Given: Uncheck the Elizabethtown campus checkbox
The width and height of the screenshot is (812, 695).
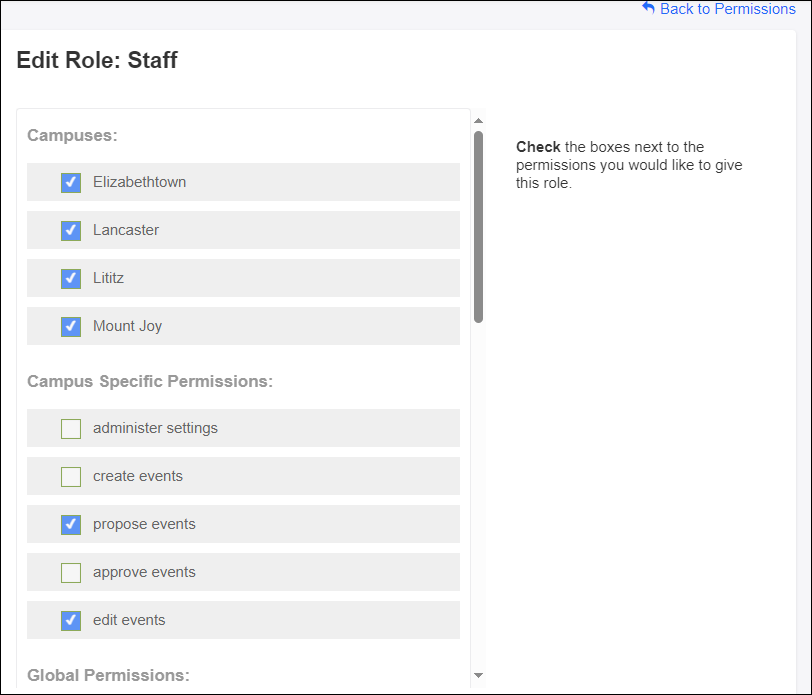Looking at the screenshot, I should [x=71, y=182].
